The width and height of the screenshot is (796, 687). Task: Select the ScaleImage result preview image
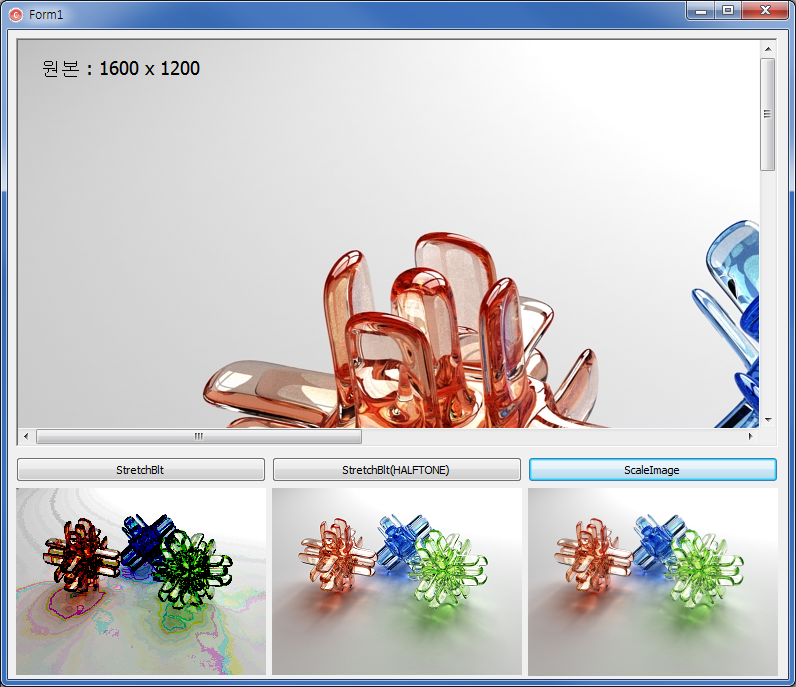tap(653, 581)
